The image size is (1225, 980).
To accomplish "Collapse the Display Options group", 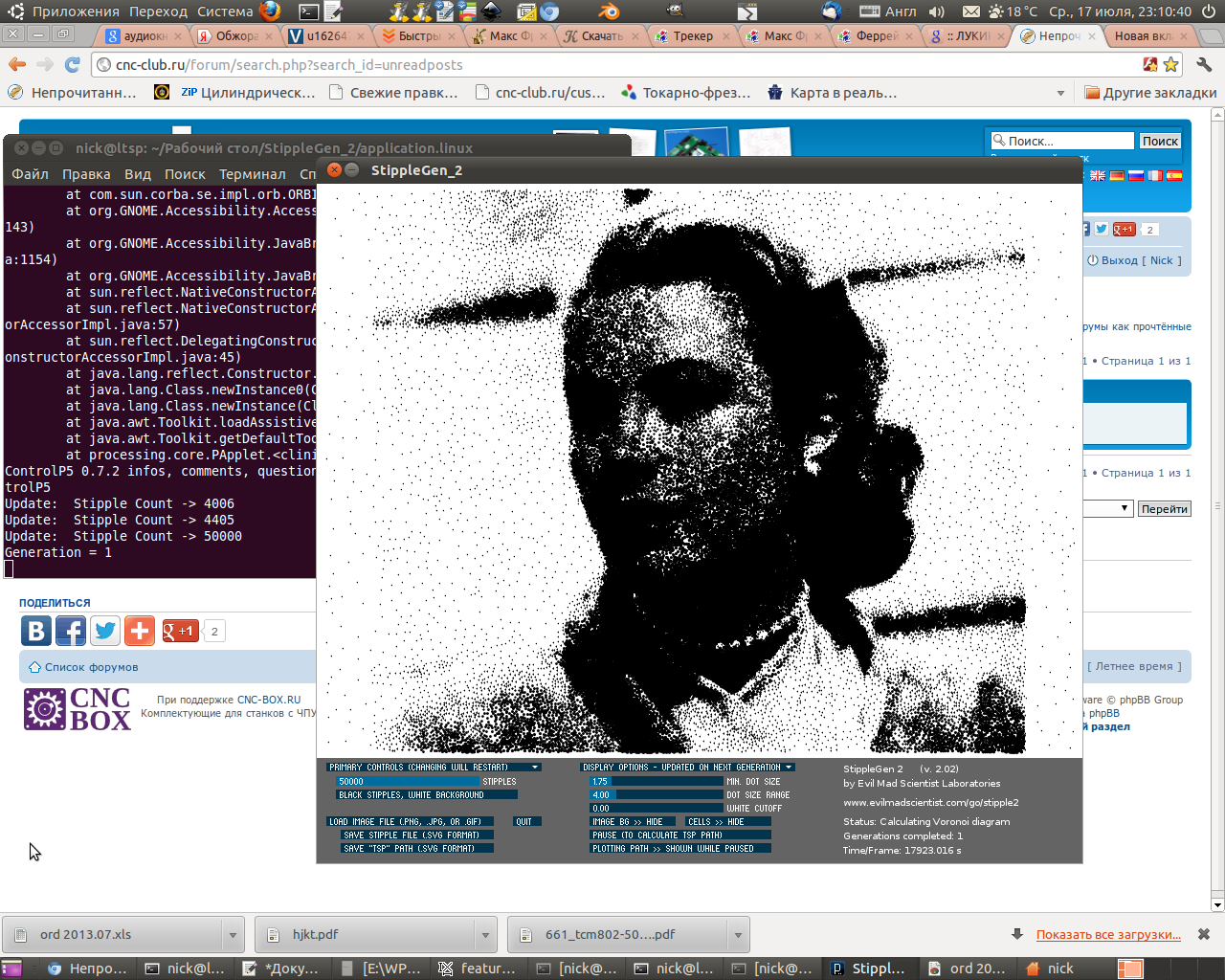I will click(688, 768).
